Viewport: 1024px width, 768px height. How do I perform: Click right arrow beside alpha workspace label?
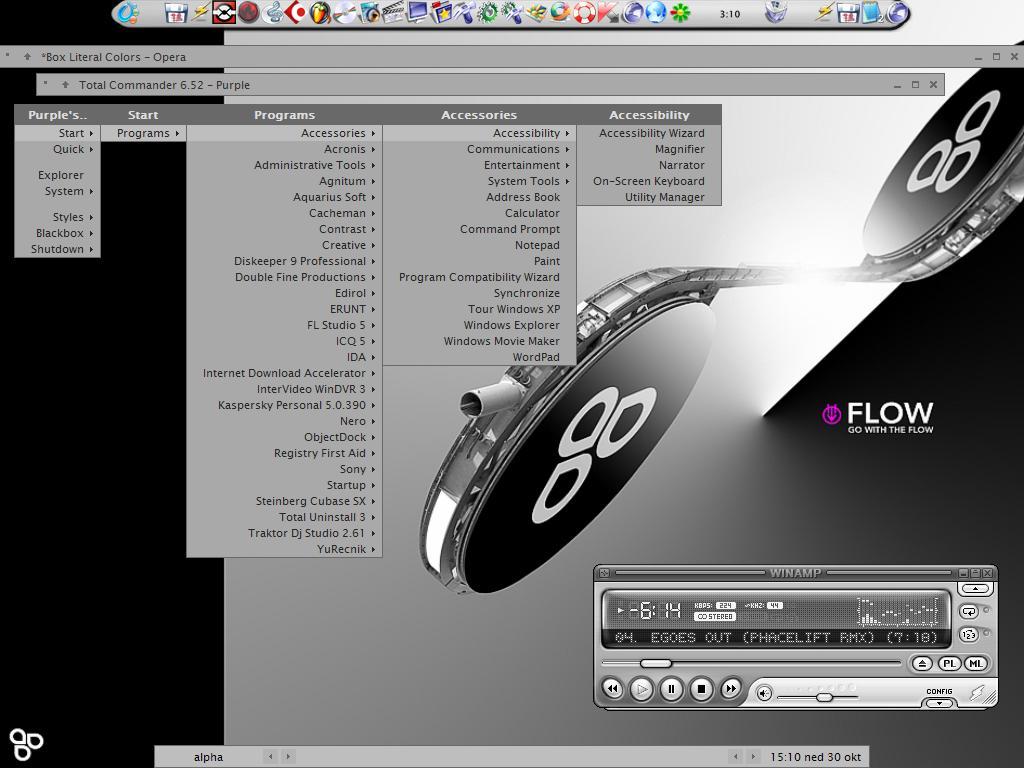click(x=288, y=756)
